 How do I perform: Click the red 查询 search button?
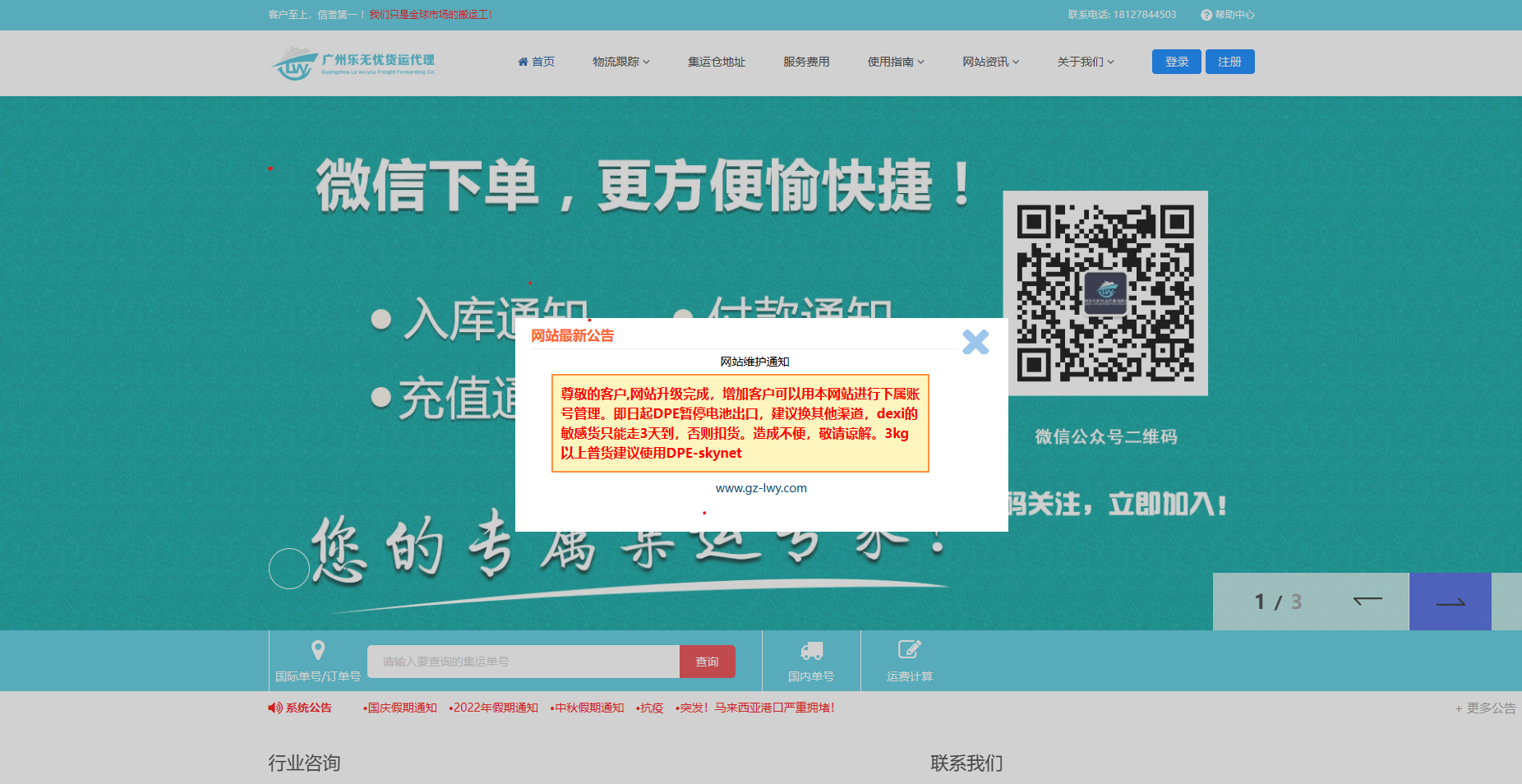[x=707, y=662]
